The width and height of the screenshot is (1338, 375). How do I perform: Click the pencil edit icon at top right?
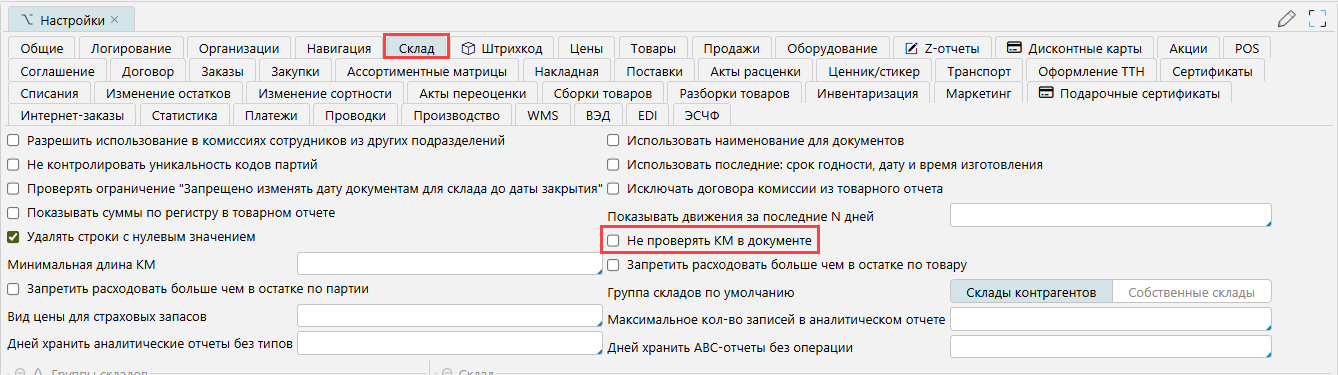pos(1287,18)
